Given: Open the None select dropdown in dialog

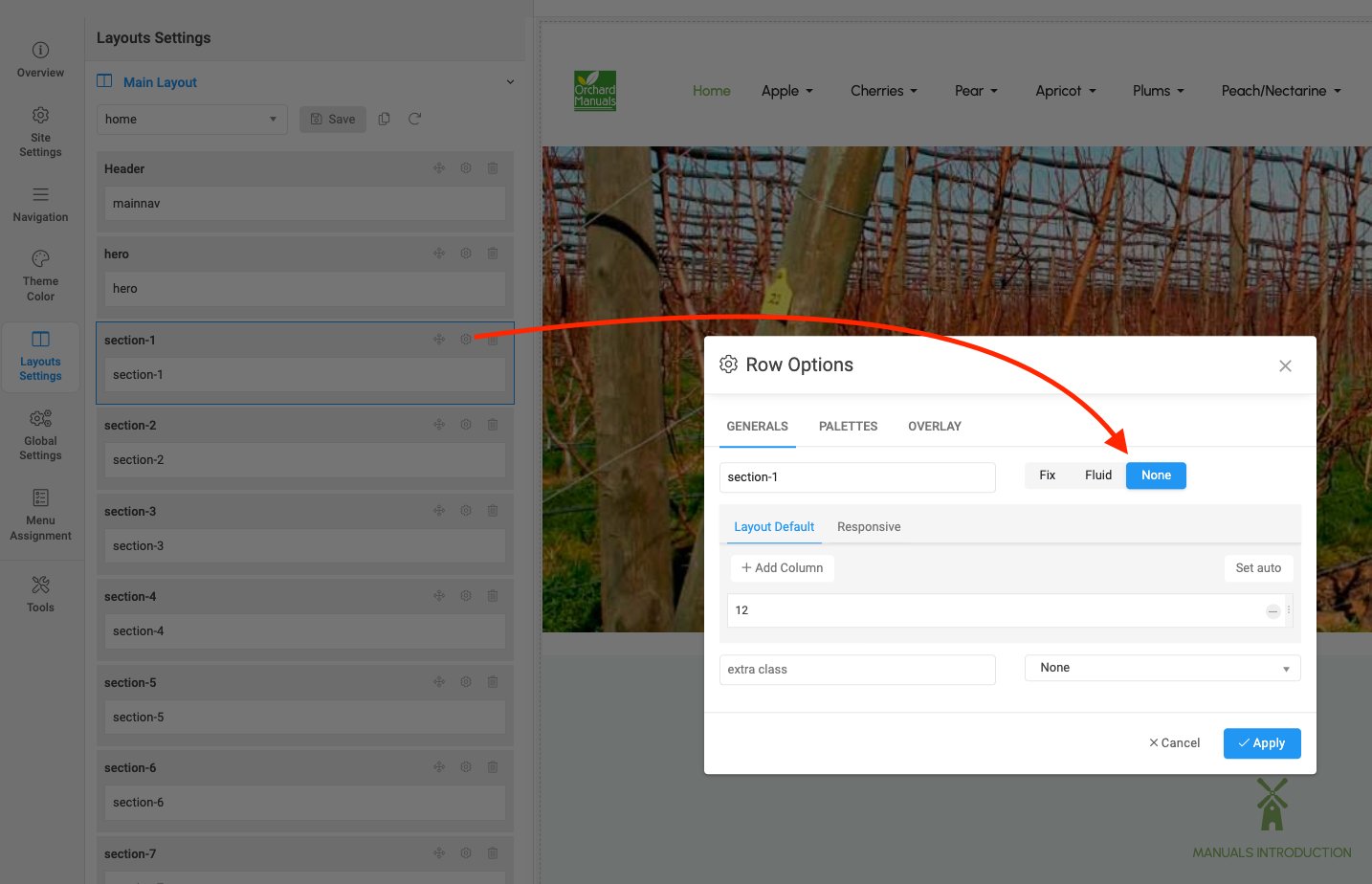Looking at the screenshot, I should (x=1162, y=668).
